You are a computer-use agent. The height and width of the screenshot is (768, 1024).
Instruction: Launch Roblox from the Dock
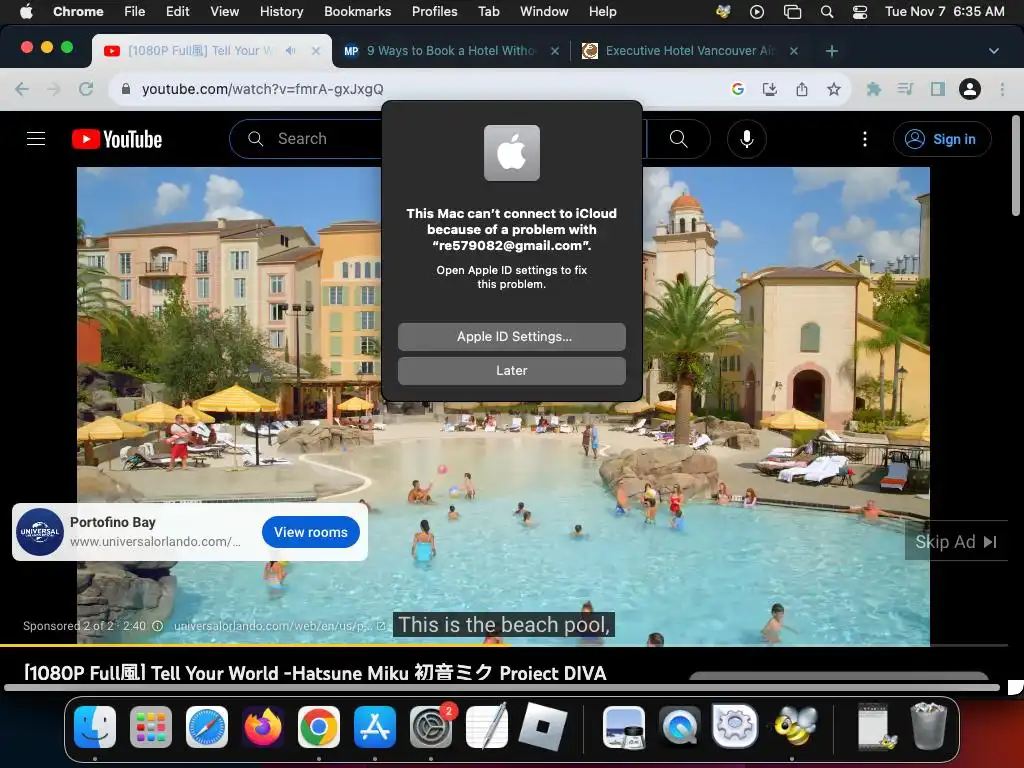coord(543,727)
